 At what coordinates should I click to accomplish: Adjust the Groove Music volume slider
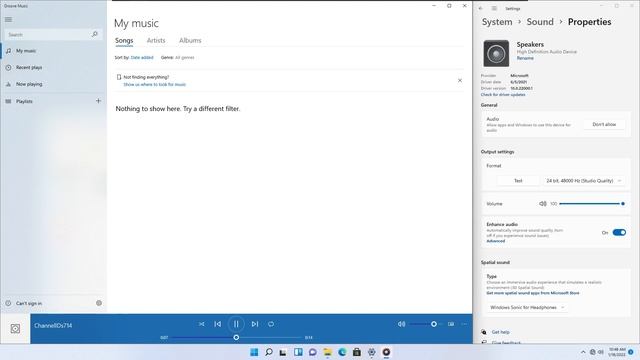click(x=425, y=324)
